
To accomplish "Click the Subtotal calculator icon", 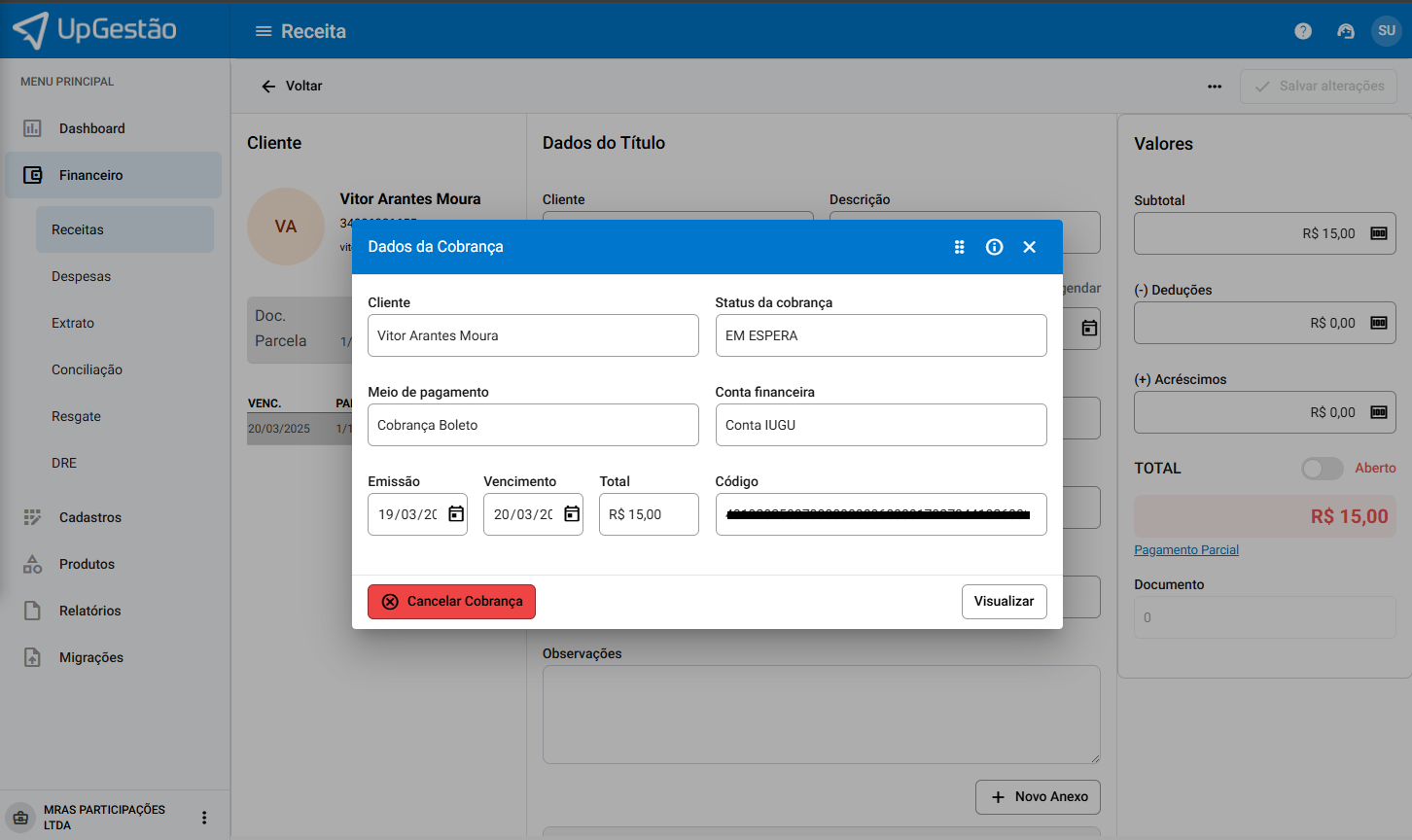I will pos(1378,233).
